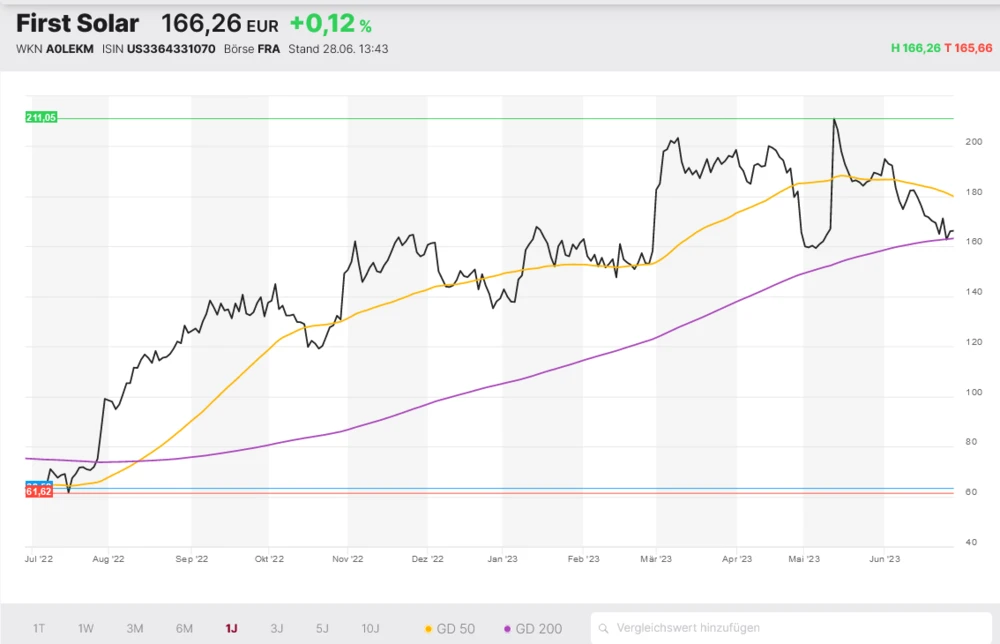Image resolution: width=1000 pixels, height=644 pixels.
Task: Click the magnifier icon in comparison field
Action: click(x=605, y=628)
